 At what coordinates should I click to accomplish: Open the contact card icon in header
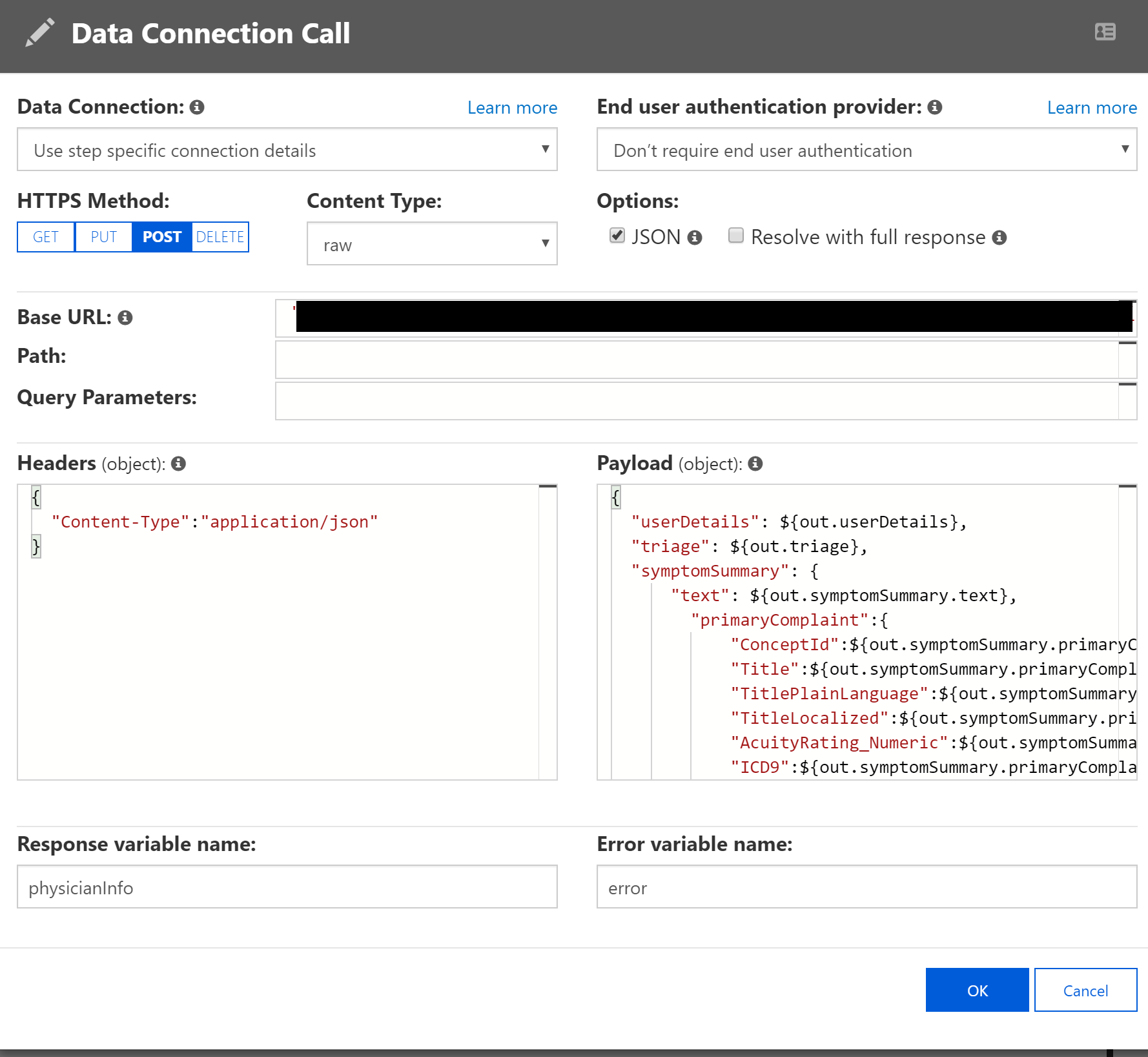(x=1105, y=32)
